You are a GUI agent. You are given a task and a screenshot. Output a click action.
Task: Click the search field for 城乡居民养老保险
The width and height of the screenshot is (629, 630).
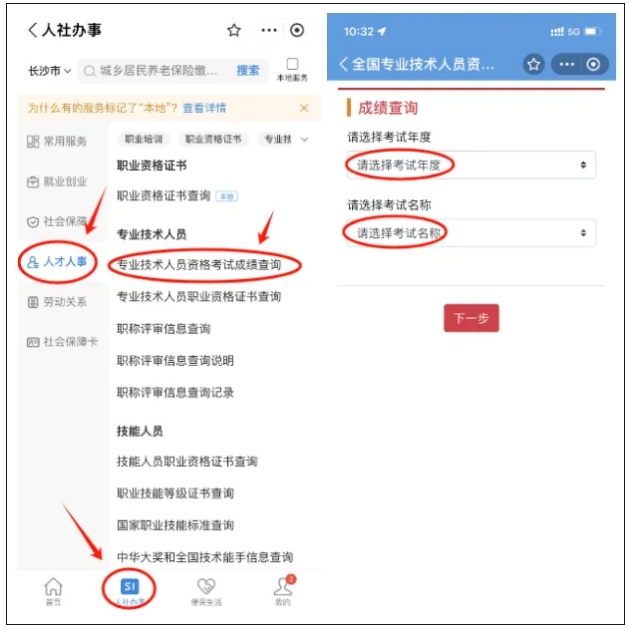159,71
